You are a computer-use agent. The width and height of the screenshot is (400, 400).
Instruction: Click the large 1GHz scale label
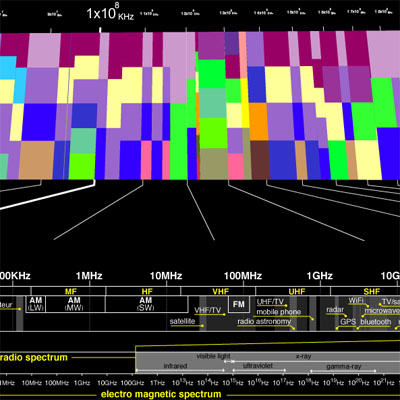[x=319, y=276]
